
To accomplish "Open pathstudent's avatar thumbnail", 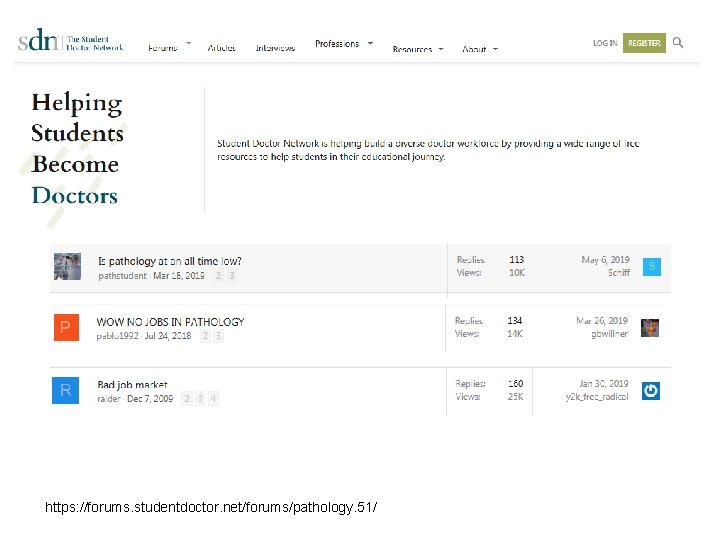I will pos(68,266).
